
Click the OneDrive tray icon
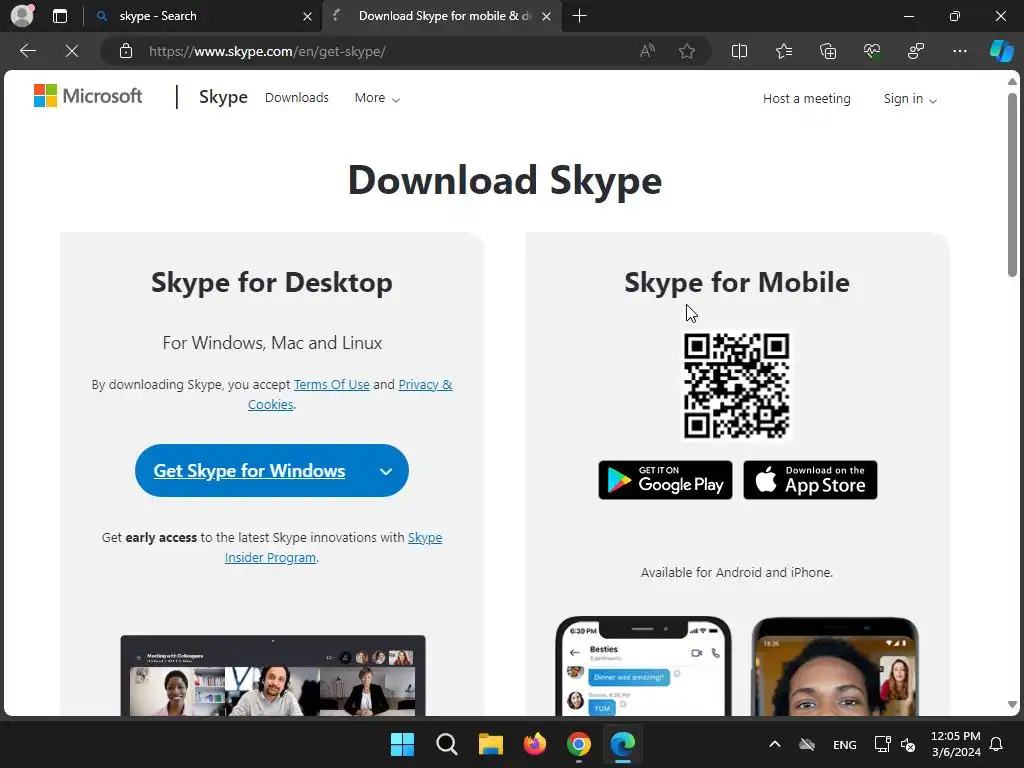tap(807, 744)
